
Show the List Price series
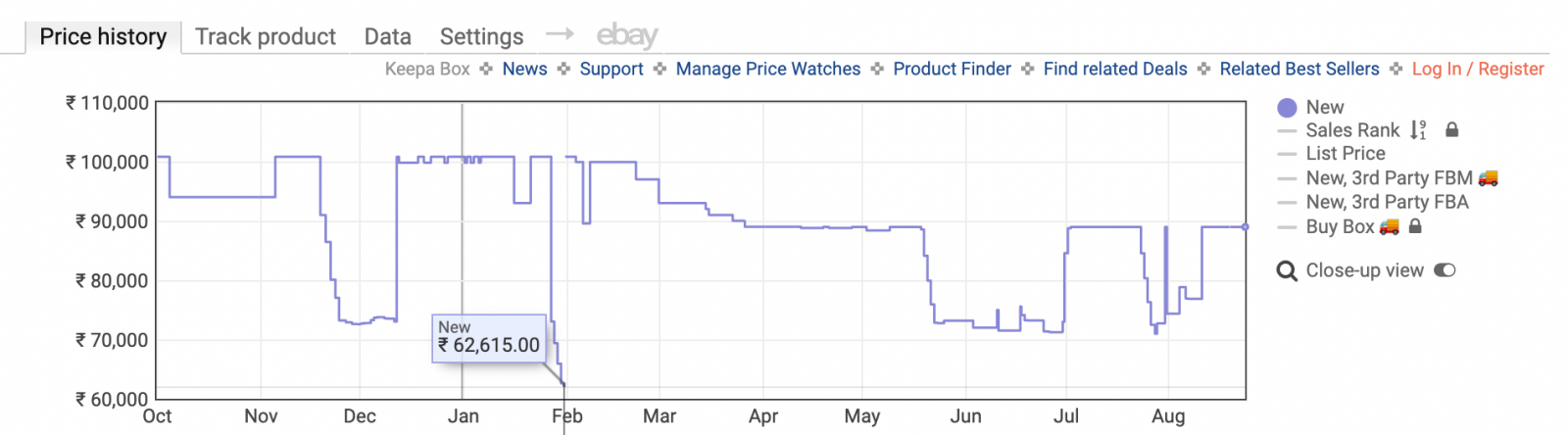[x=1346, y=153]
